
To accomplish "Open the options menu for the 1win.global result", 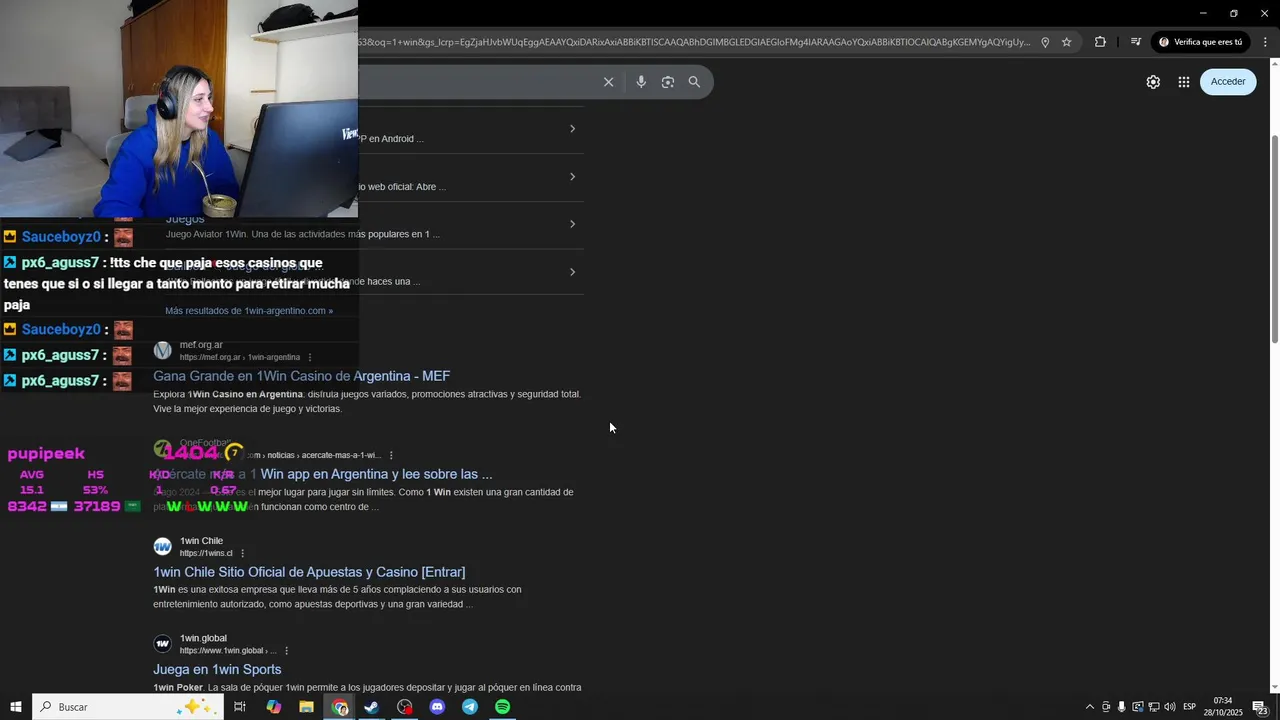I will (x=286, y=651).
